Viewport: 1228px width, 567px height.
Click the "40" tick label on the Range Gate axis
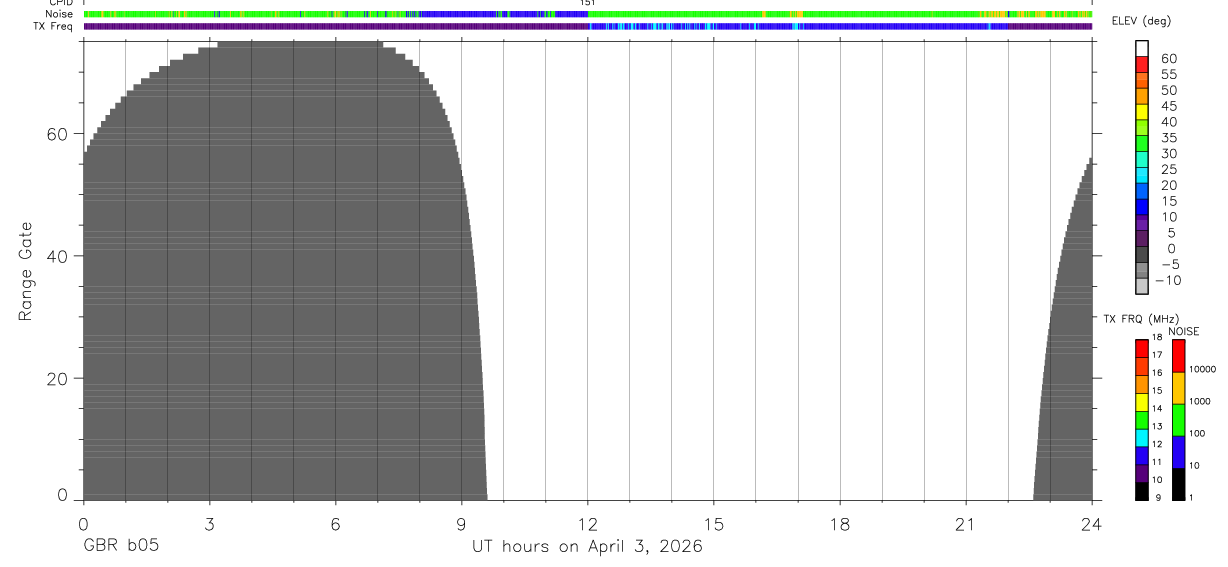click(x=58, y=256)
